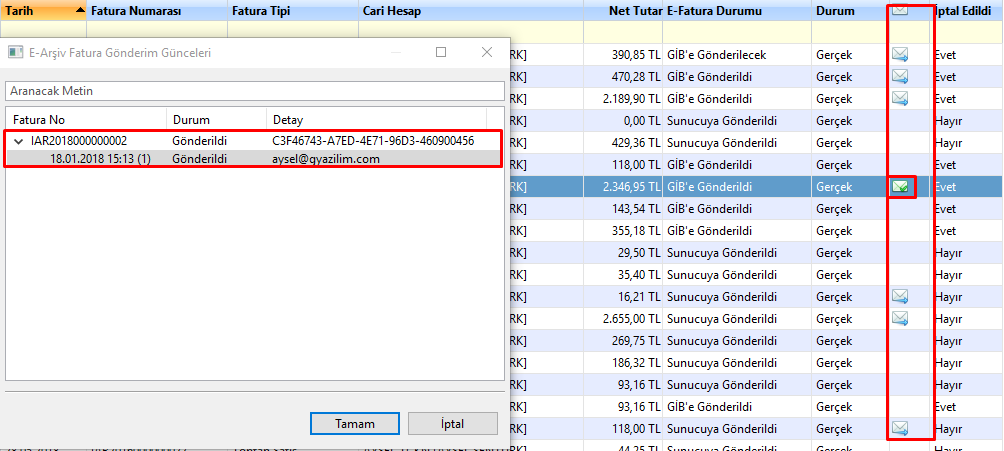
Task: Maximize the E-Arşiv Fatura Gönderim Günceleri dialog
Action: click(441, 52)
